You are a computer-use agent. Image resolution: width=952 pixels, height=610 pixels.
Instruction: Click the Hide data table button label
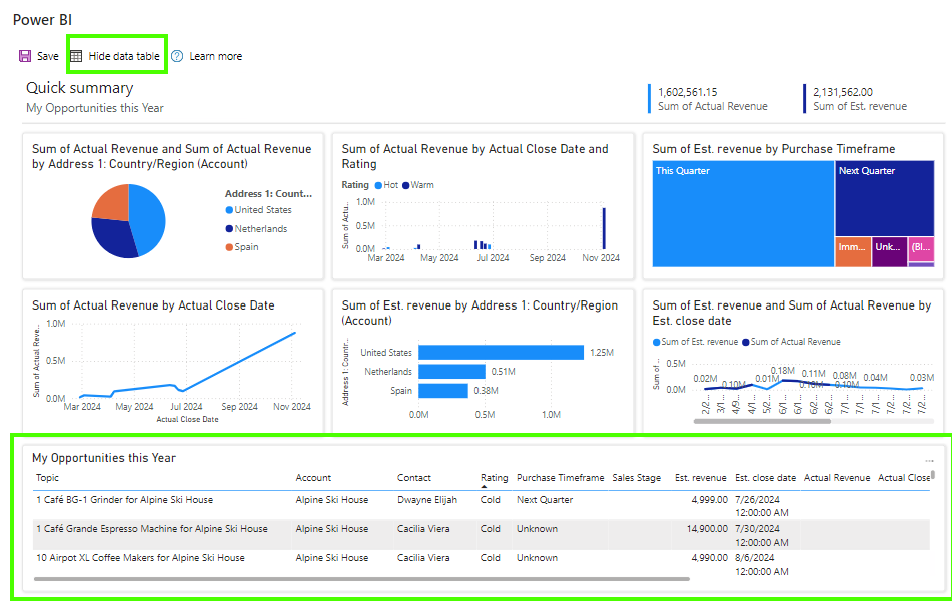[124, 56]
